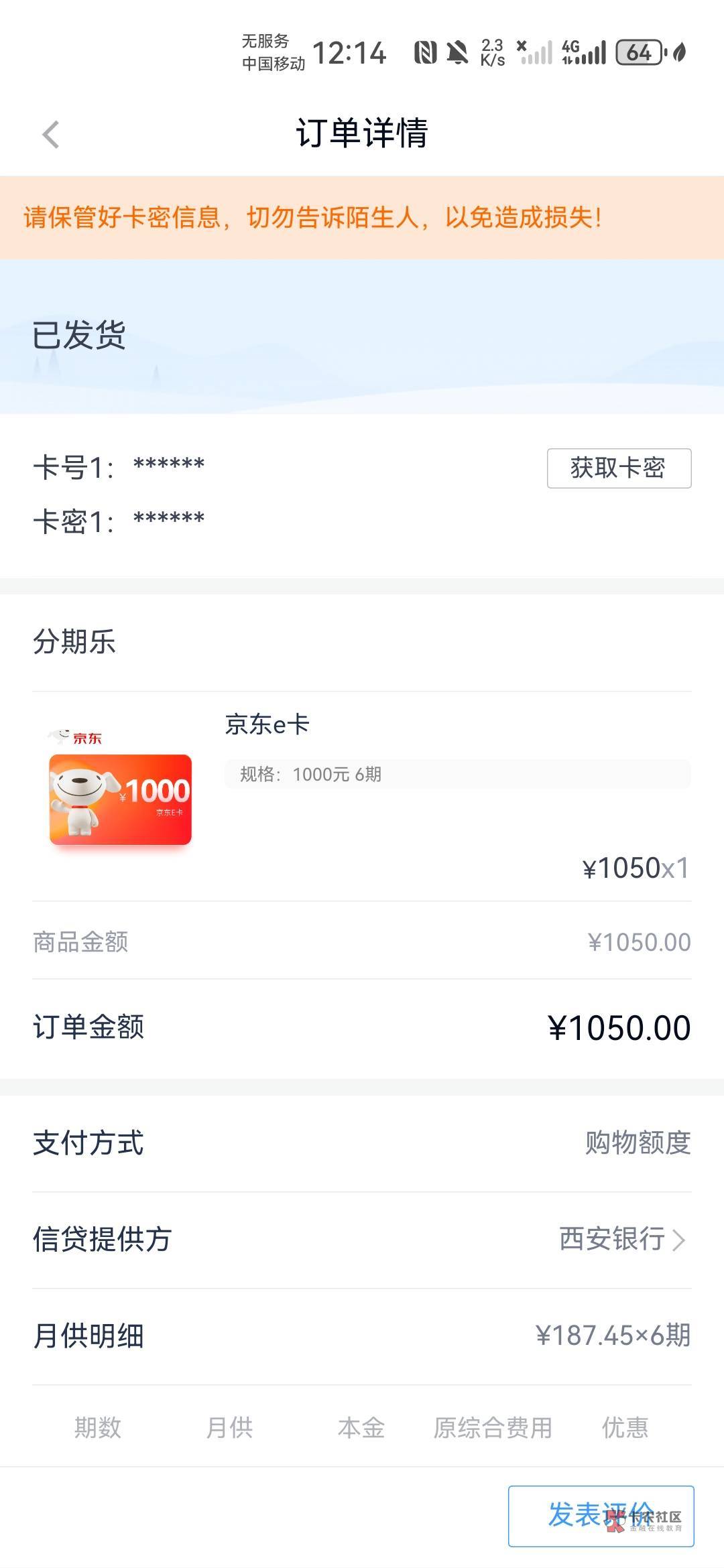Viewport: 724px width, 1568px height.
Task: Select the 原综合费用 column header
Action: pyautogui.click(x=493, y=1427)
